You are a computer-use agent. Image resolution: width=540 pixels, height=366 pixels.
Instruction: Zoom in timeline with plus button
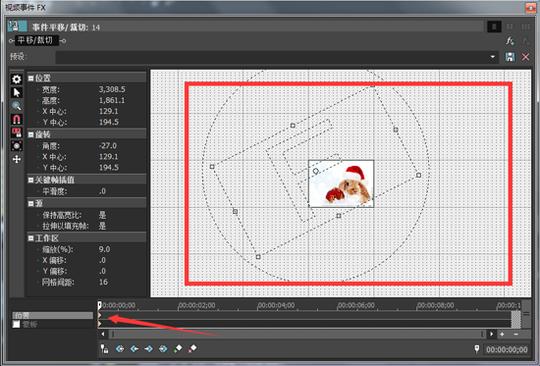click(502, 334)
